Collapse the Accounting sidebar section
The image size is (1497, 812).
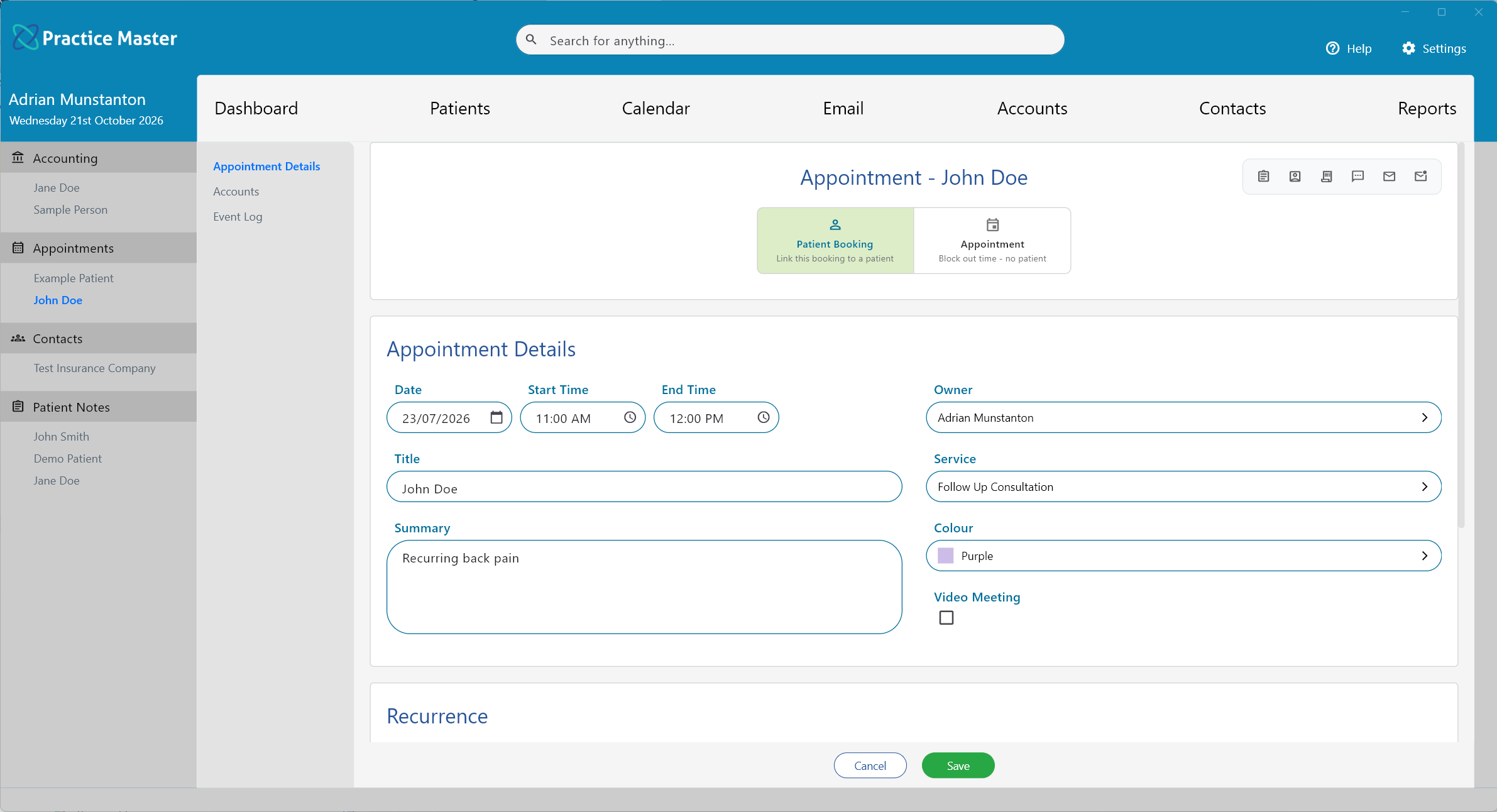pyautogui.click(x=99, y=158)
